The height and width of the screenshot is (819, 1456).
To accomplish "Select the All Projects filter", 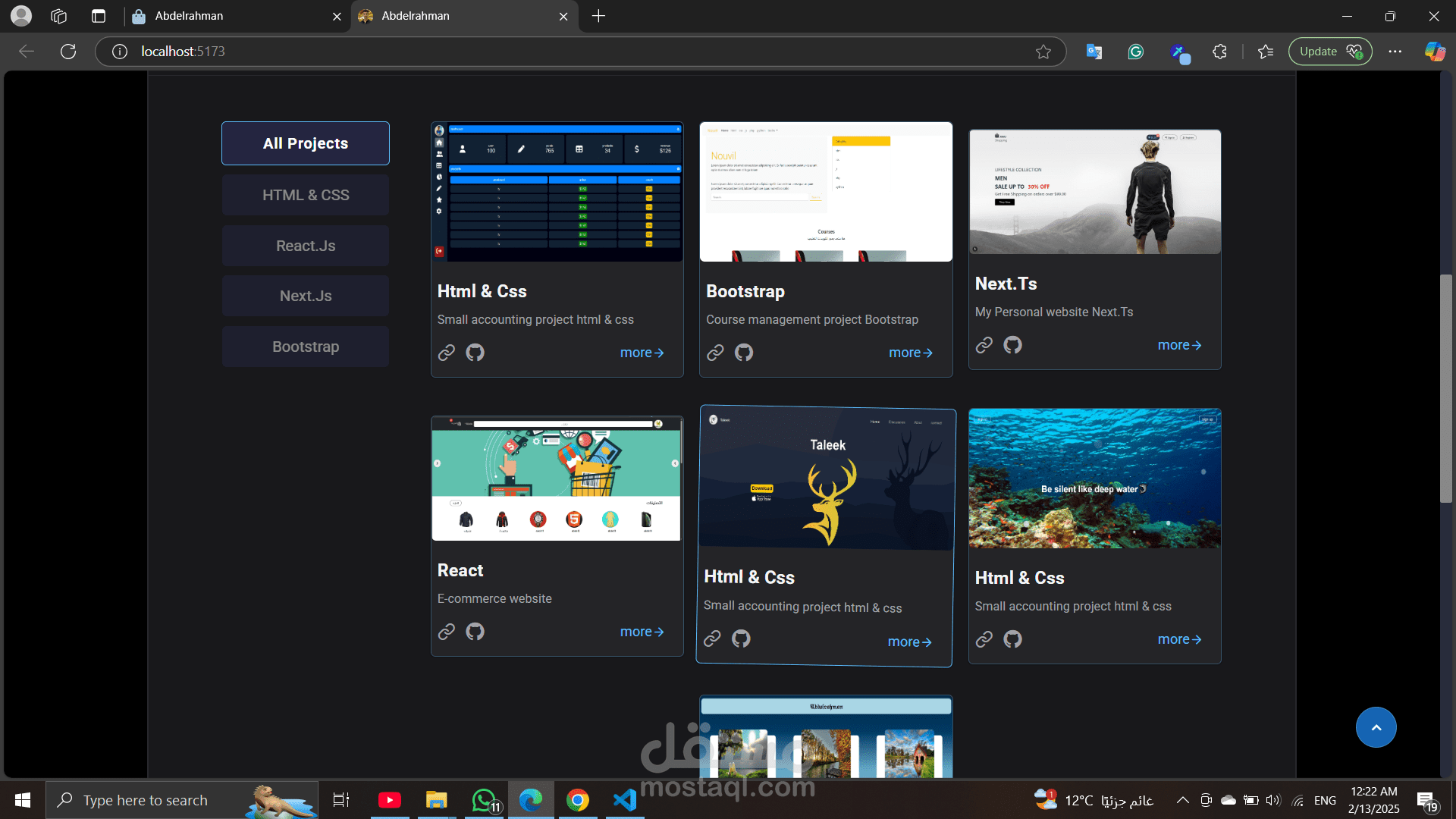I will (x=306, y=143).
